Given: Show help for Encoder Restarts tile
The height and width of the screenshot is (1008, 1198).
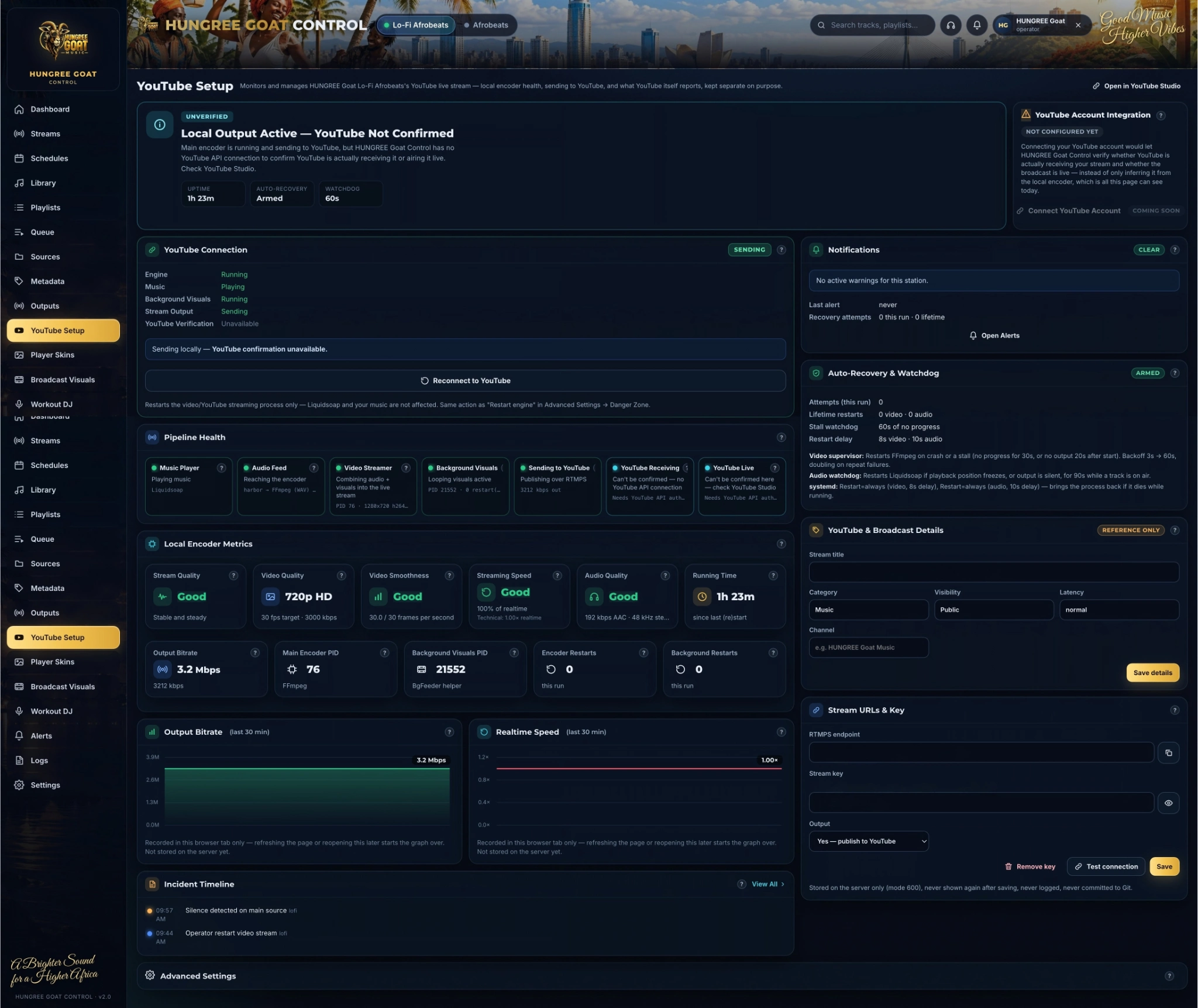Looking at the screenshot, I should tap(643, 653).
